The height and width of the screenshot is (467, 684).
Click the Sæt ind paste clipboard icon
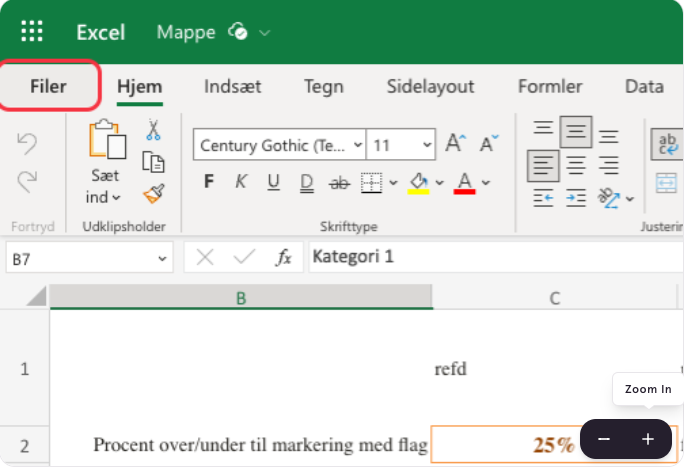tap(107, 139)
